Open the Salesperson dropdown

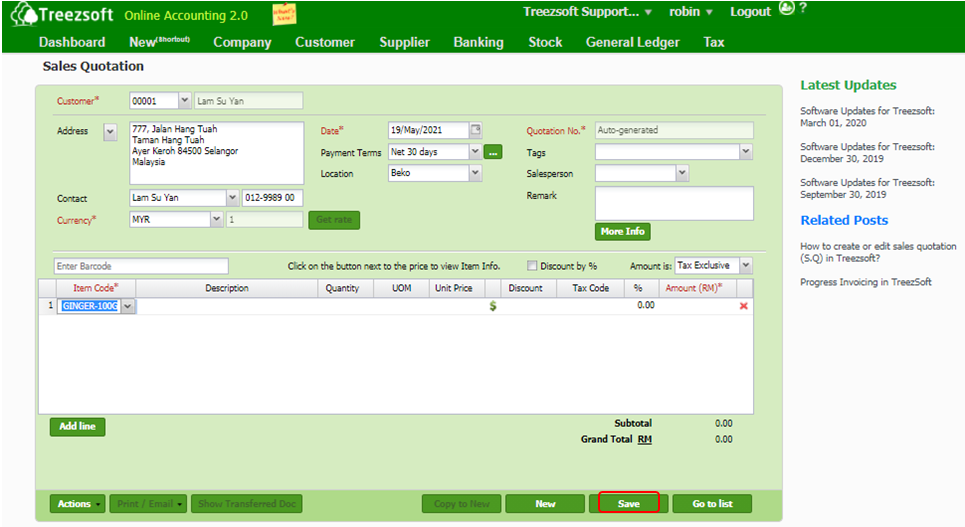pos(682,174)
